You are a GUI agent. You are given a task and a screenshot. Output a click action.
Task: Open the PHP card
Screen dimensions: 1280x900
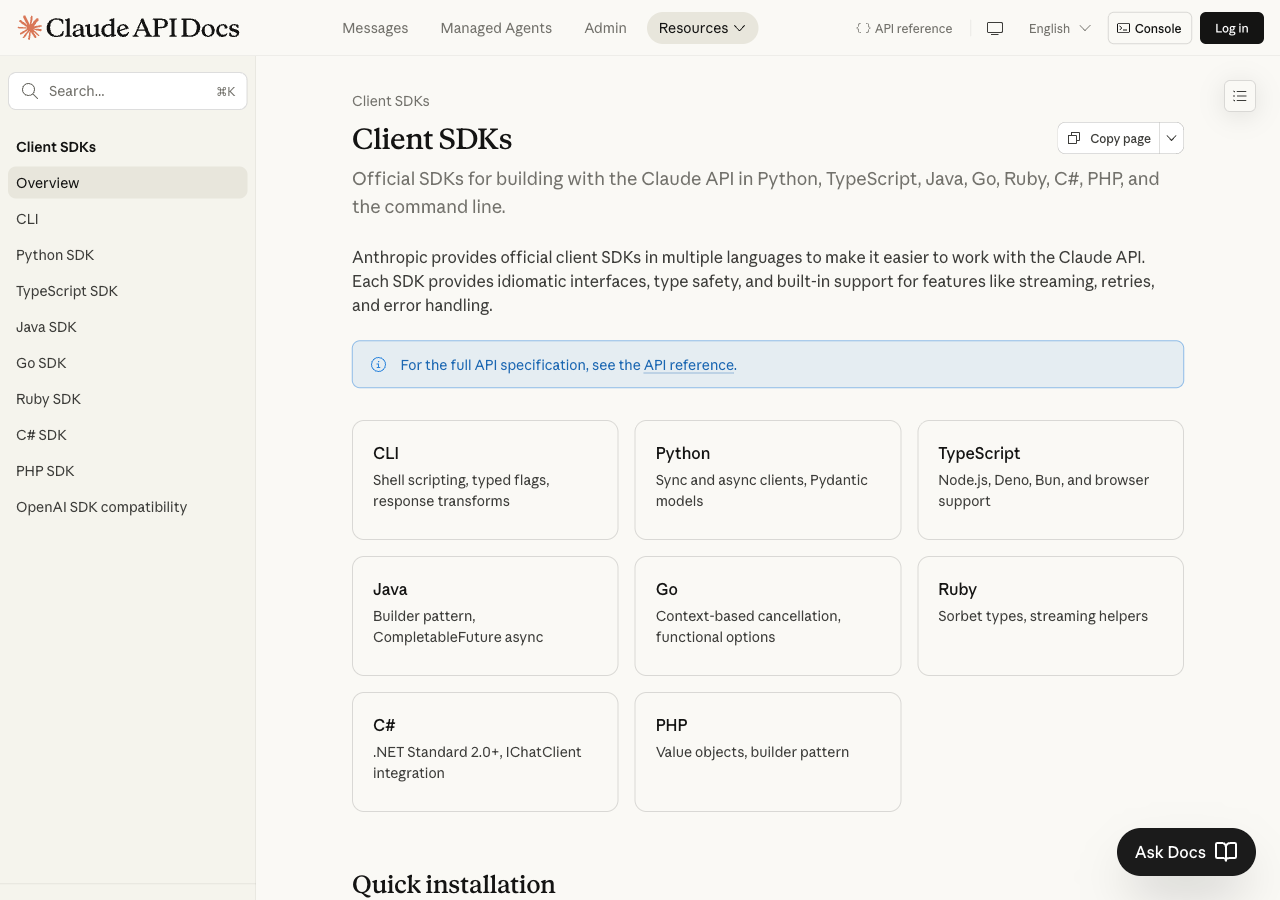(x=768, y=752)
